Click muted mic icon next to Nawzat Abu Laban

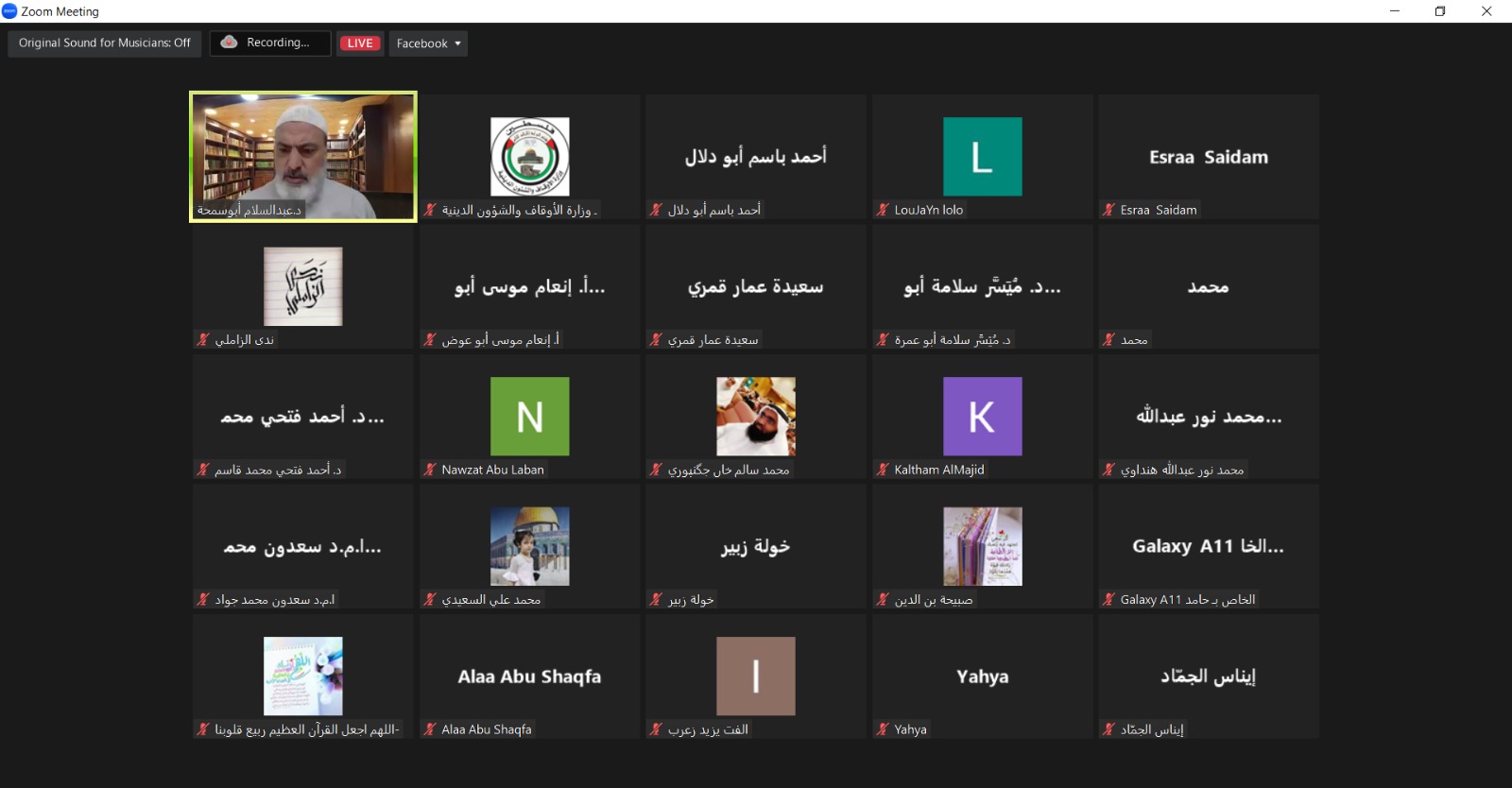point(430,470)
